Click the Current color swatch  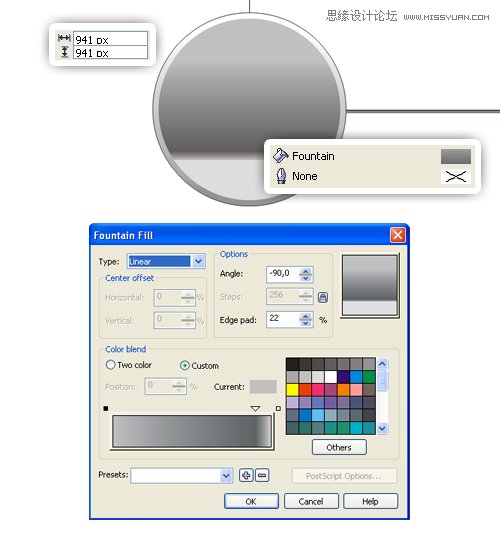pos(263,387)
